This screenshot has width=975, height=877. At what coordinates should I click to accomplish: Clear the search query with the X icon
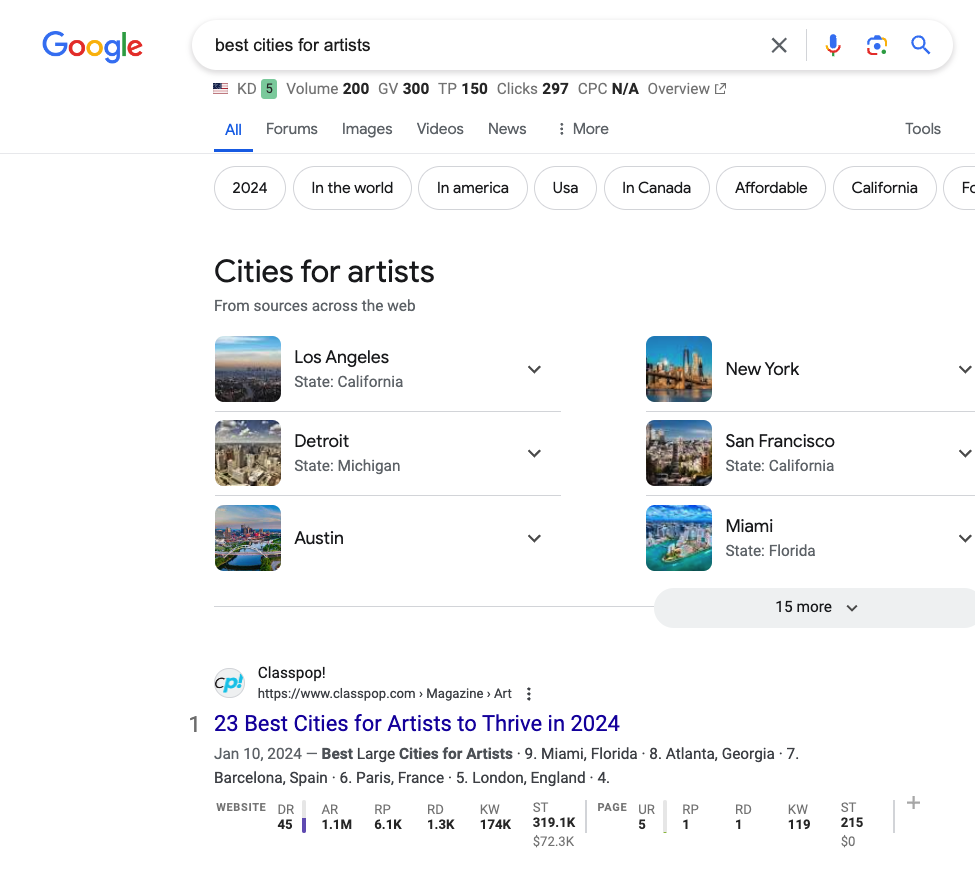[x=779, y=46]
